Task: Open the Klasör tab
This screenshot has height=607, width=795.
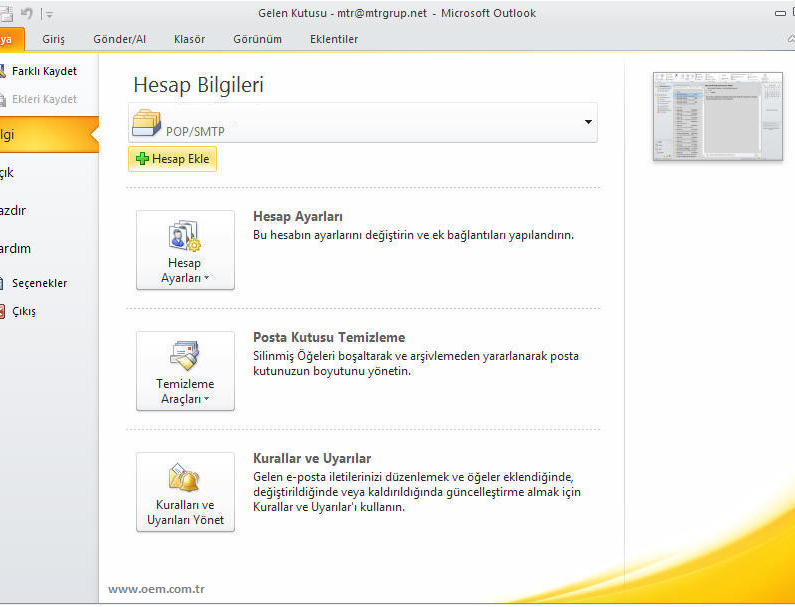Action: pos(189,39)
